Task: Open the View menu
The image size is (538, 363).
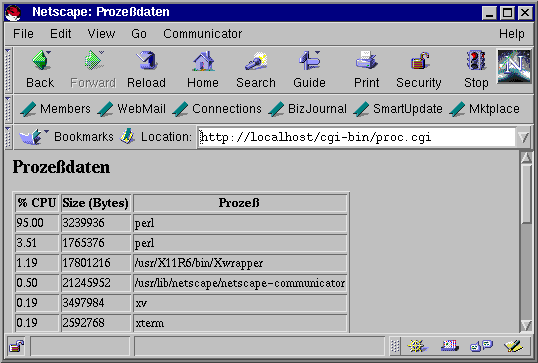Action: (101, 34)
